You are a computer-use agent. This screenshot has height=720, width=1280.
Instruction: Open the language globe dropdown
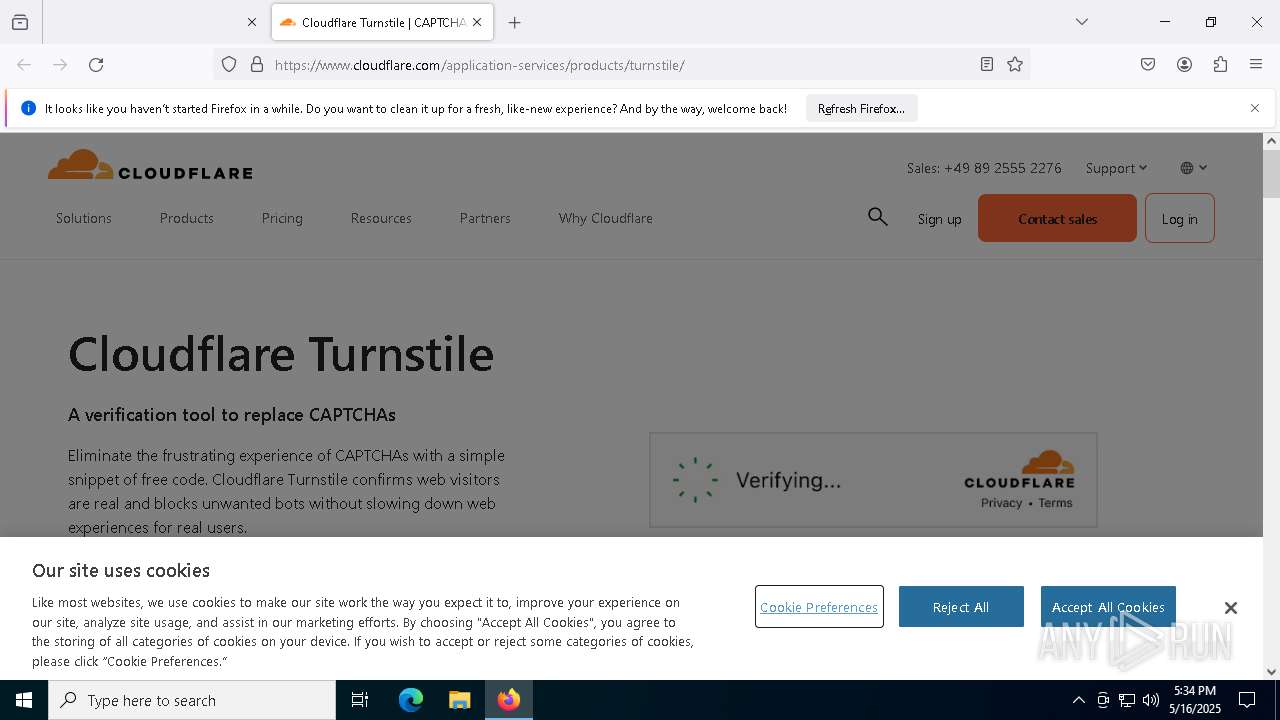pyautogui.click(x=1194, y=168)
